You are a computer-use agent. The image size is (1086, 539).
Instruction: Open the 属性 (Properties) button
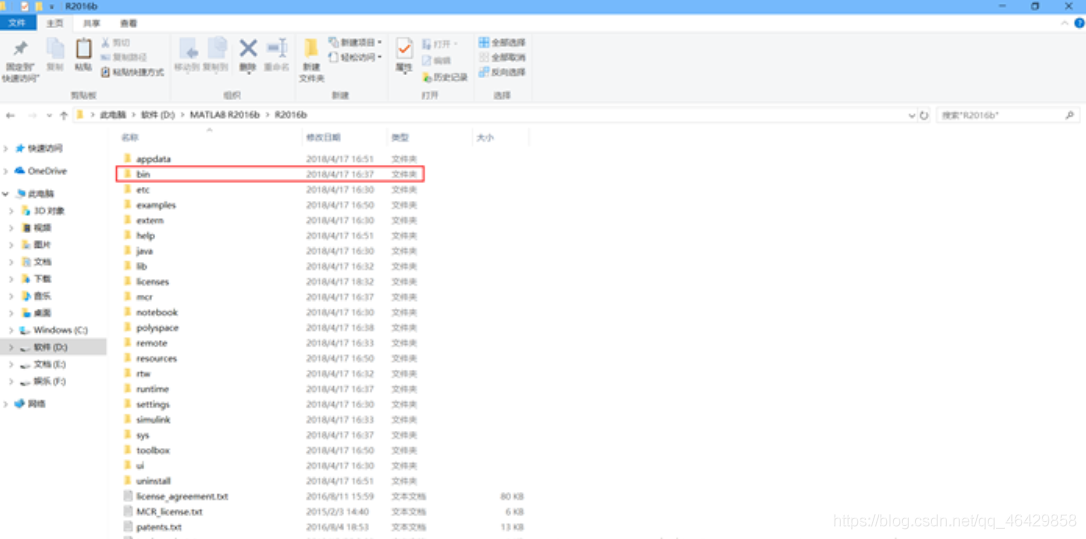404,55
